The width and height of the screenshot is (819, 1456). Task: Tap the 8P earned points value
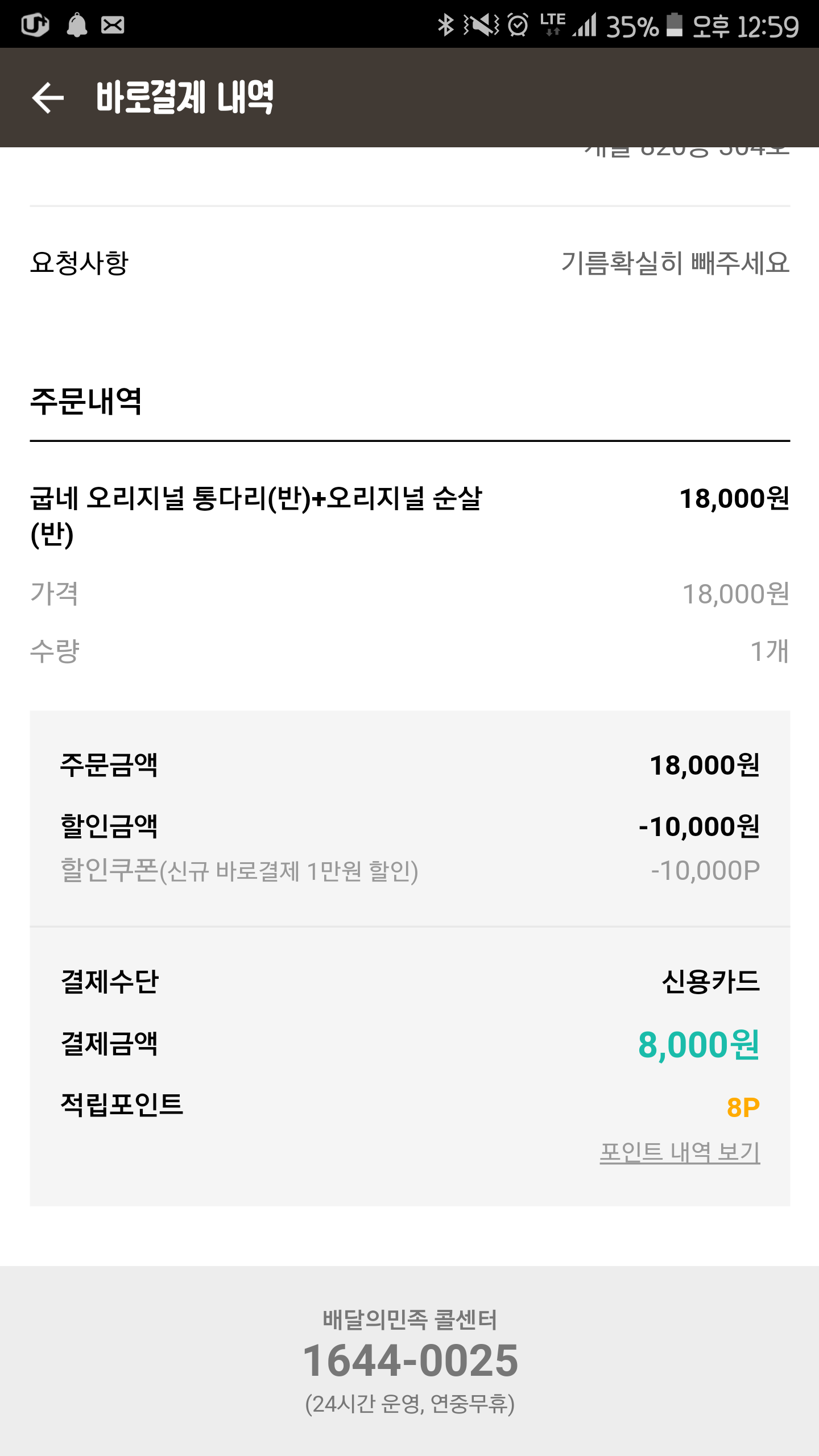(743, 1107)
